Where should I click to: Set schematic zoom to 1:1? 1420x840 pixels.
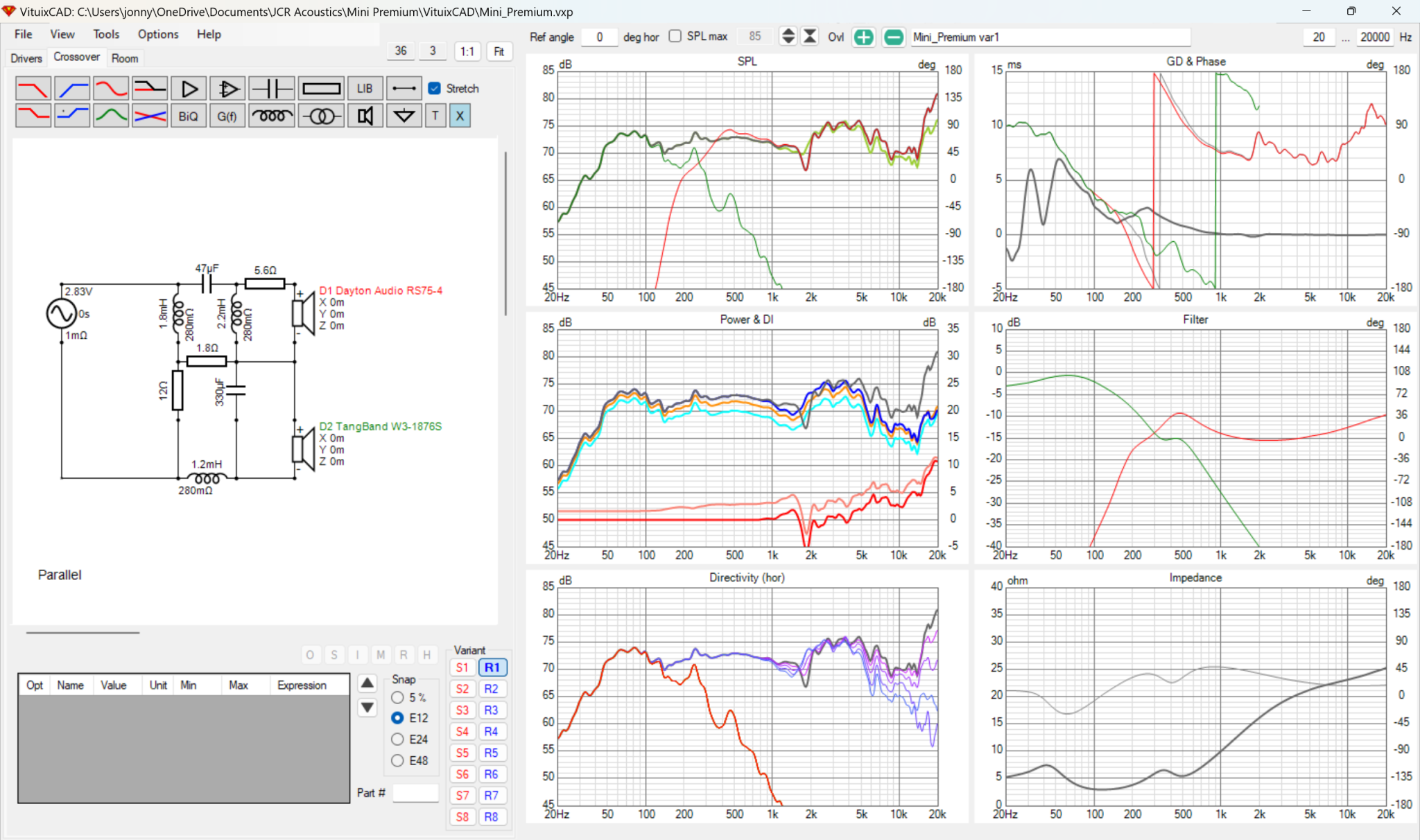click(x=467, y=51)
